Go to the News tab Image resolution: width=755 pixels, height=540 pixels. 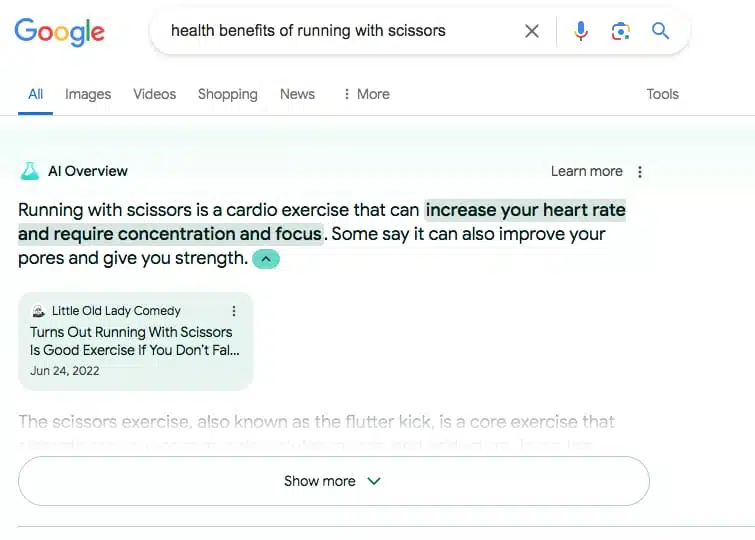coord(297,94)
